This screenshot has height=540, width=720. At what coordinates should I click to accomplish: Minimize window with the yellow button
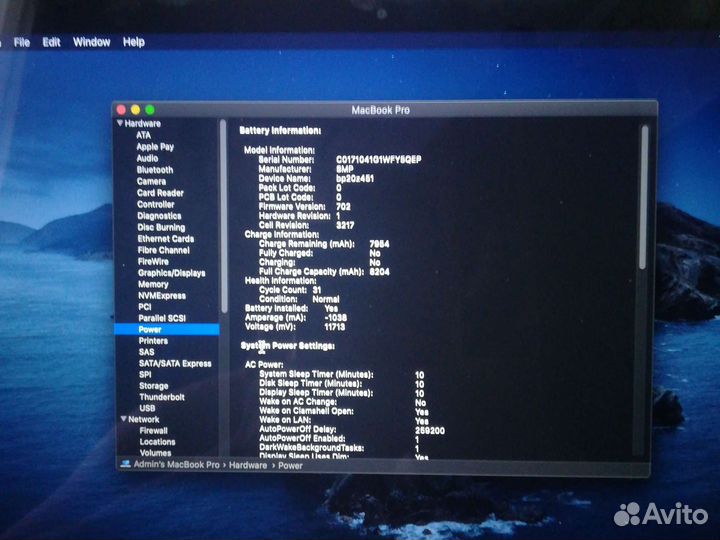tap(135, 109)
